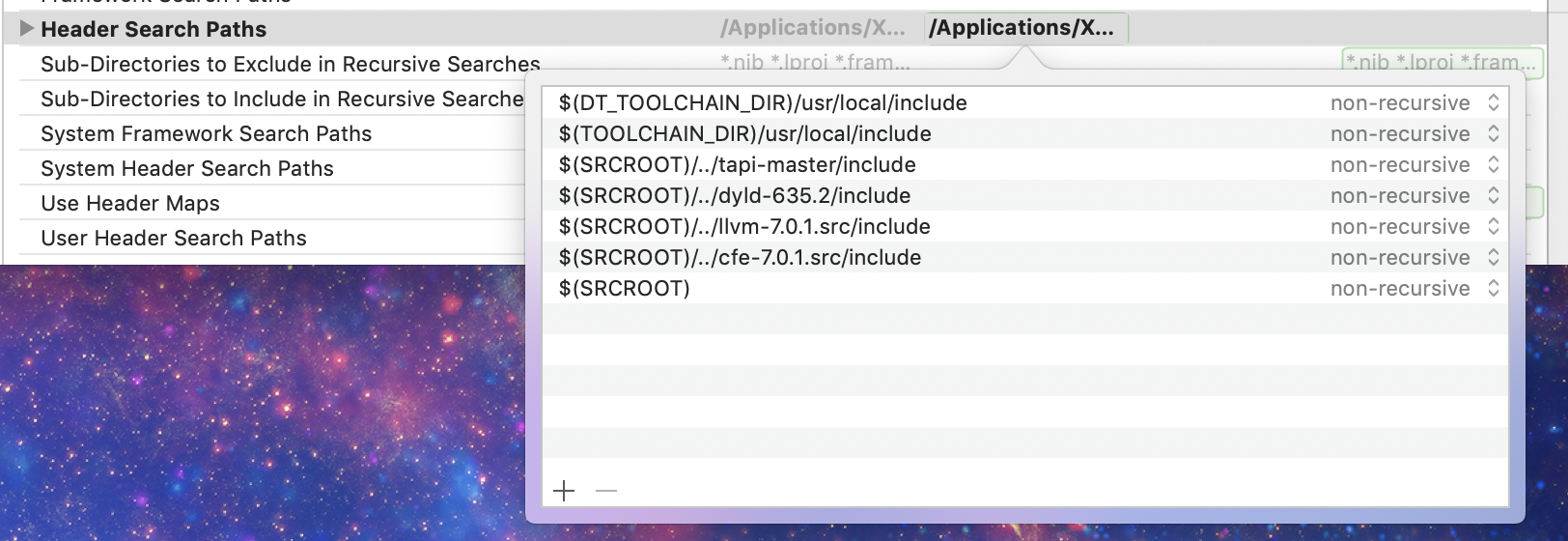Add a new search path with plus button
This screenshot has width=1568, height=541.
click(564, 491)
